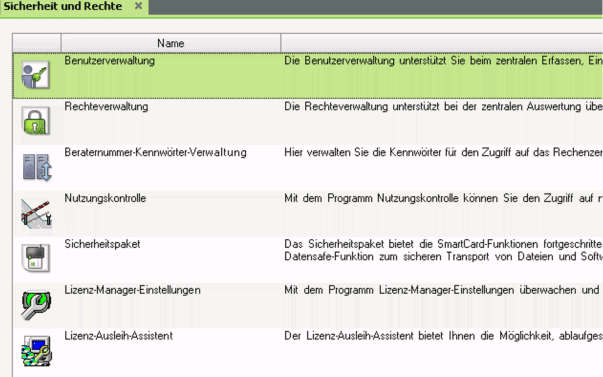Select the Nutzungskontrolle name entry
The height and width of the screenshot is (377, 603).
105,198
